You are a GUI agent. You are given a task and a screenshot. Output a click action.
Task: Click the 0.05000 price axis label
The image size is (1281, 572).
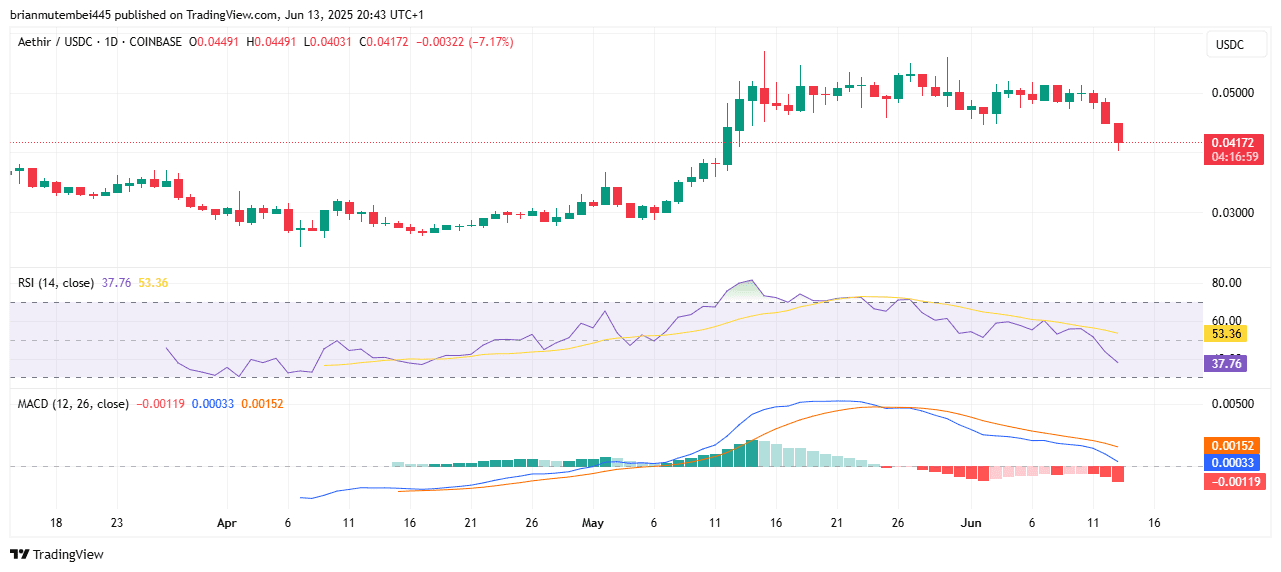(x=1232, y=93)
